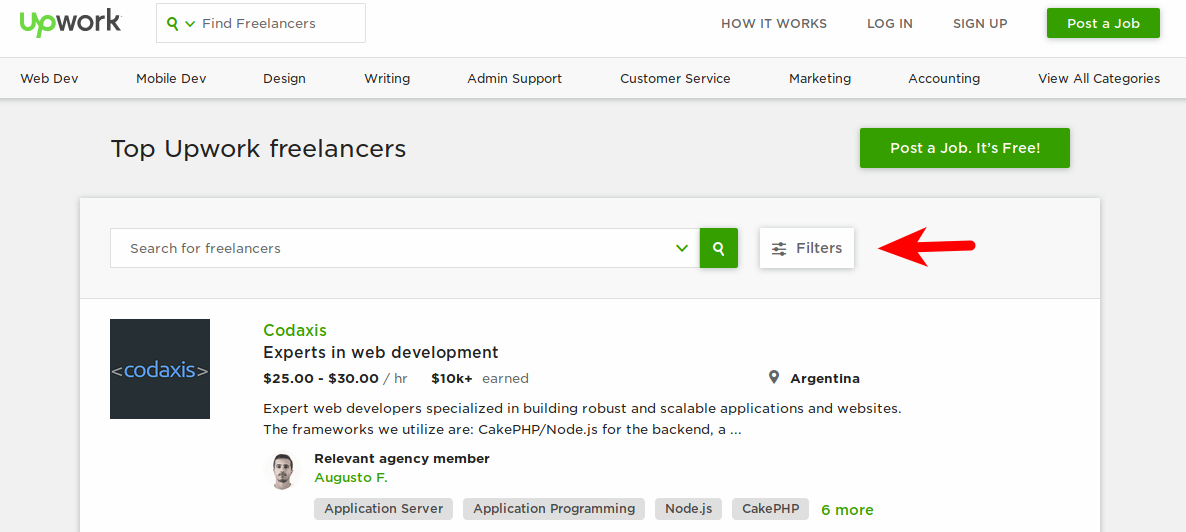The width and height of the screenshot is (1186, 532).
Task: Go to the Marketing category
Action: click(x=820, y=78)
